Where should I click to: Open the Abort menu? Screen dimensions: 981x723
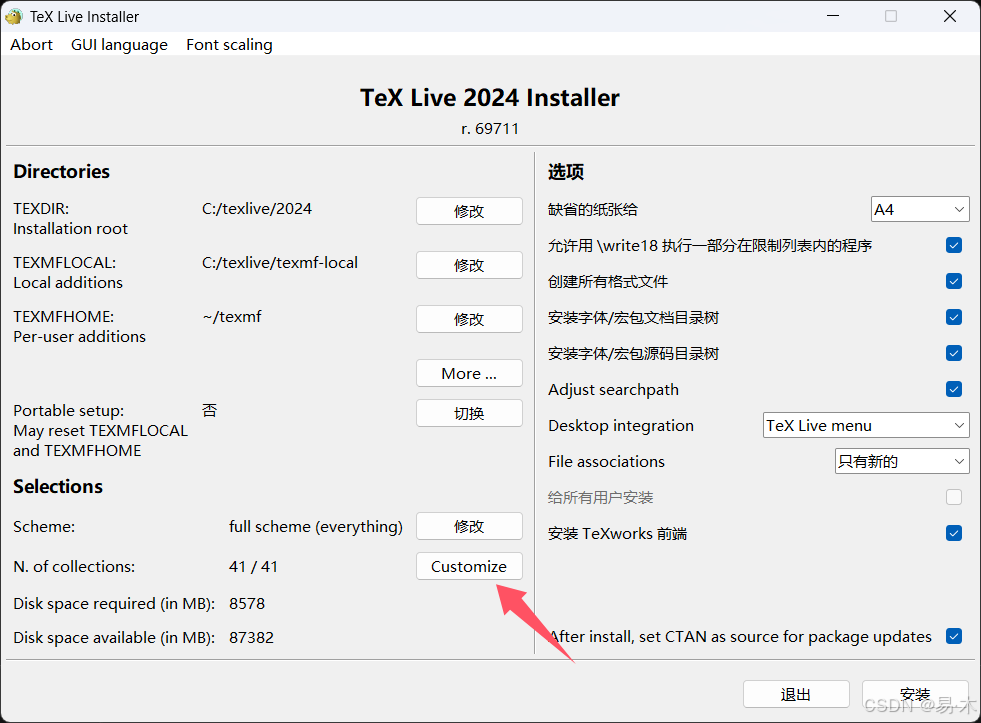coord(30,44)
